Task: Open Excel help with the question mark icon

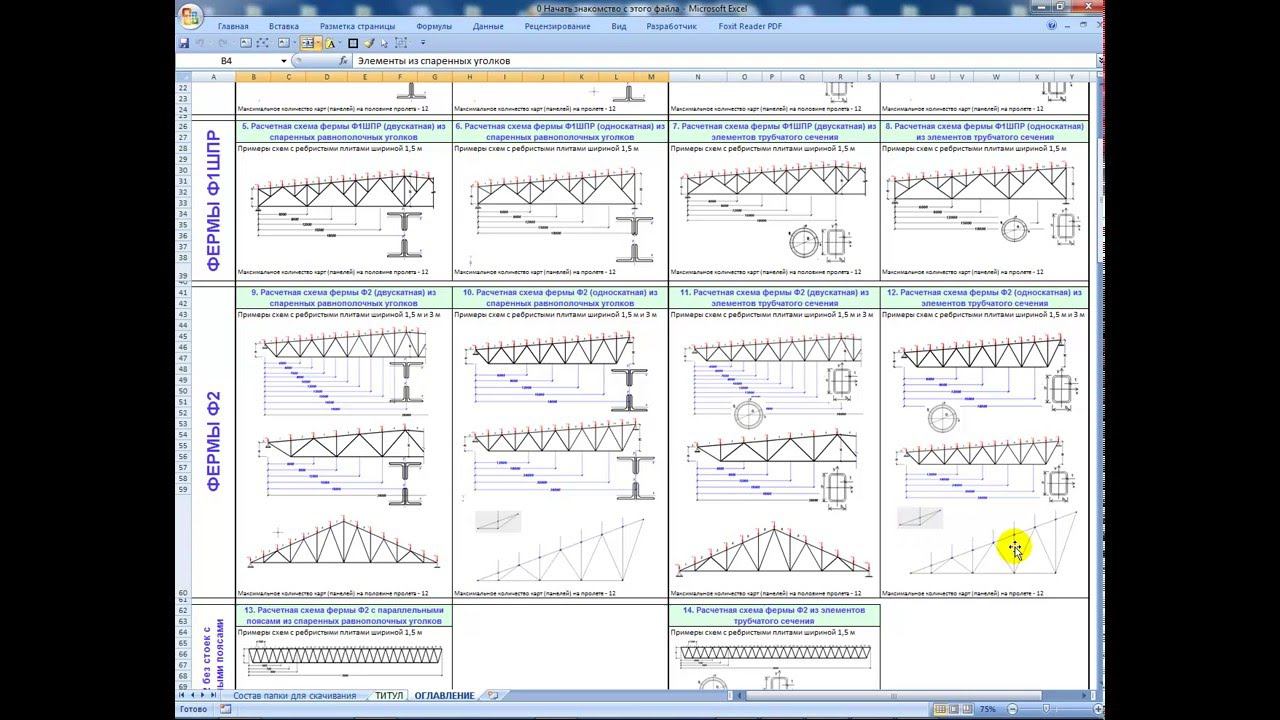Action: [1054, 26]
